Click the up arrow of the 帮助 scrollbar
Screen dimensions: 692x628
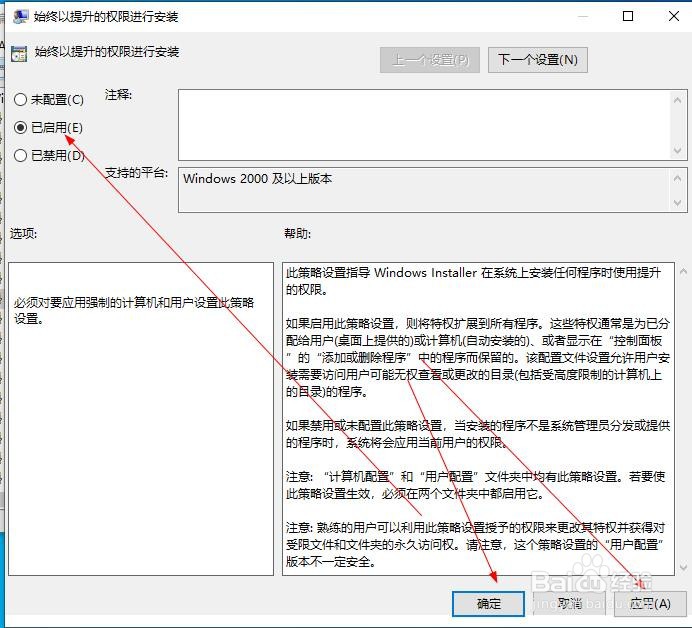click(683, 272)
